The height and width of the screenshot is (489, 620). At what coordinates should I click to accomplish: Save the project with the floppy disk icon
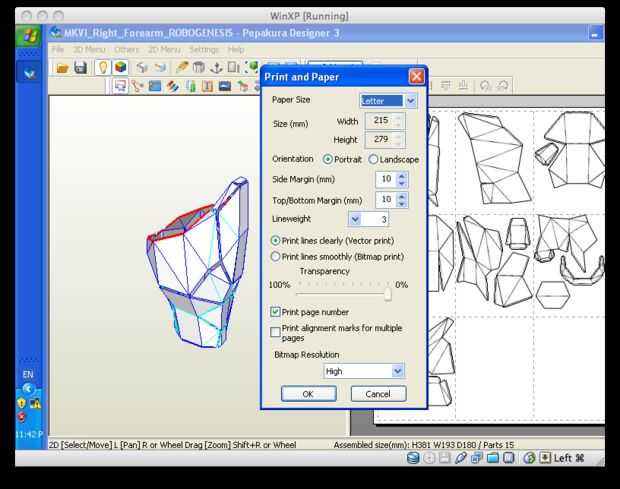pyautogui.click(x=80, y=68)
